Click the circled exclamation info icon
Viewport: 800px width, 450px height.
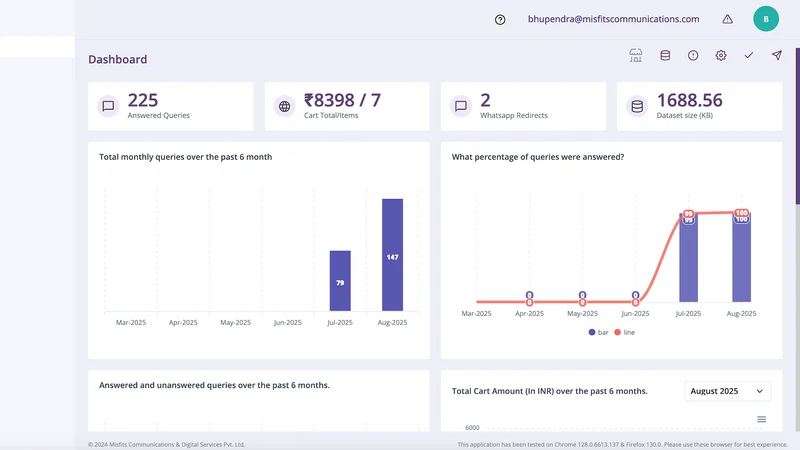point(693,55)
